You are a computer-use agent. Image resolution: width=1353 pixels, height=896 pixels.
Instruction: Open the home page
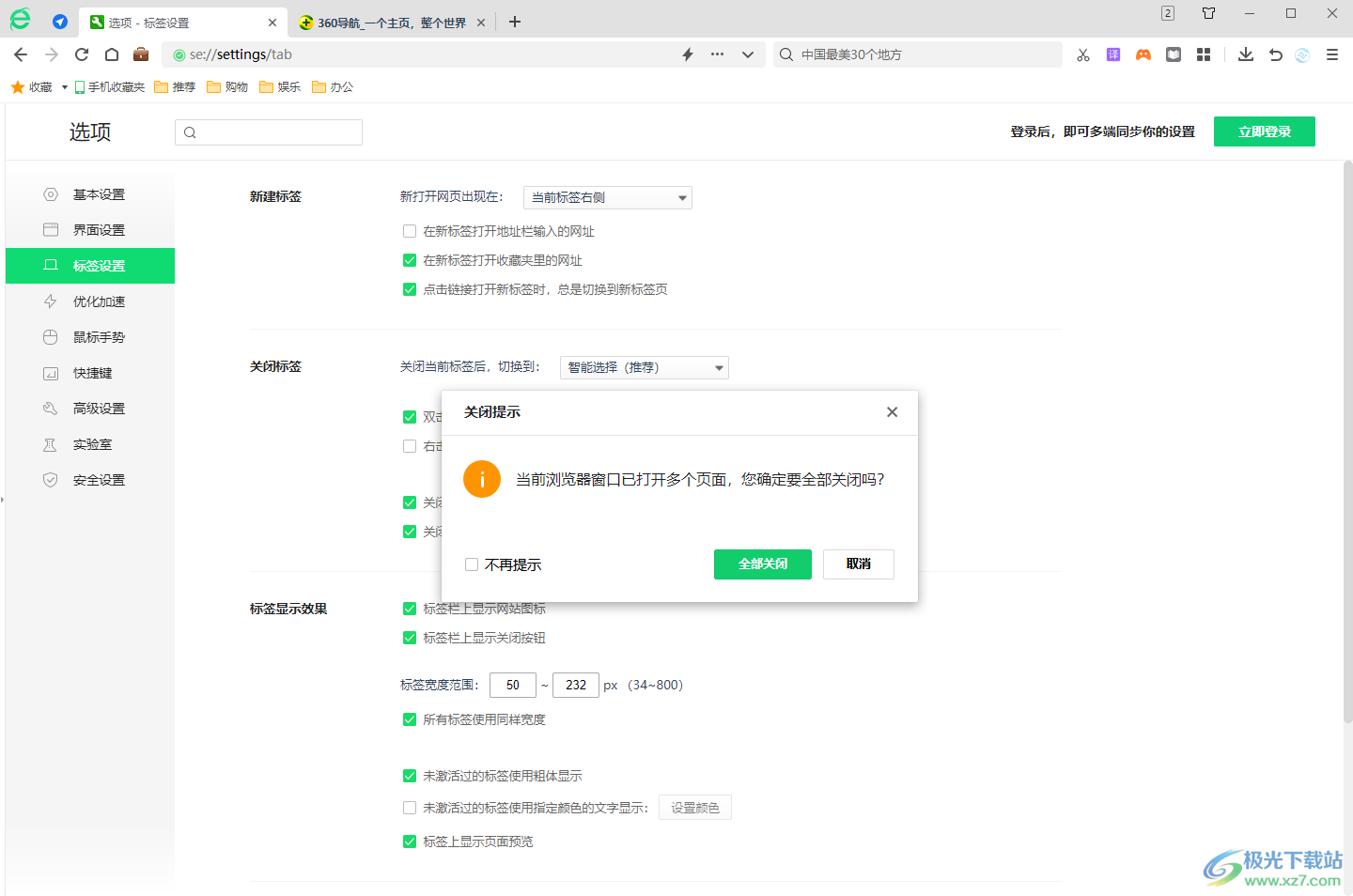coord(112,54)
